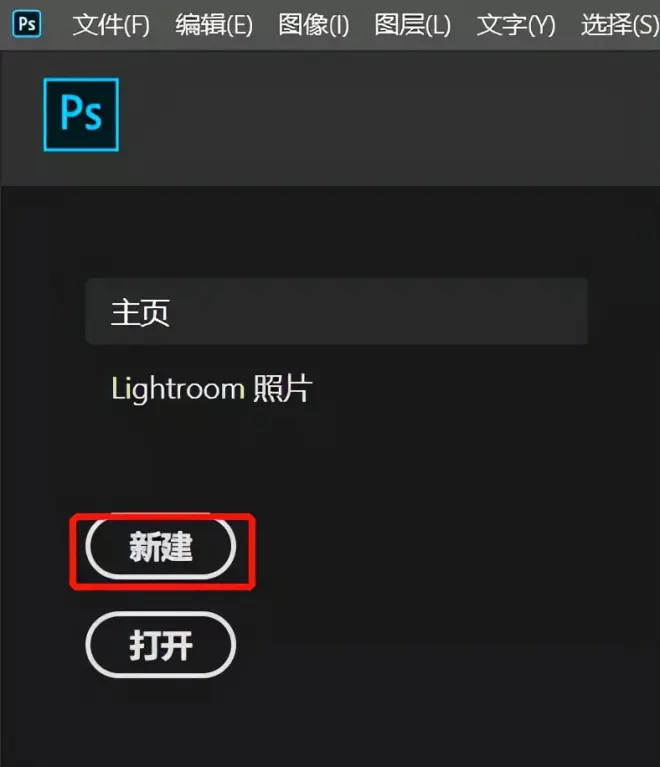
Task: Switch to Lightroom 照片 section
Action: click(212, 389)
